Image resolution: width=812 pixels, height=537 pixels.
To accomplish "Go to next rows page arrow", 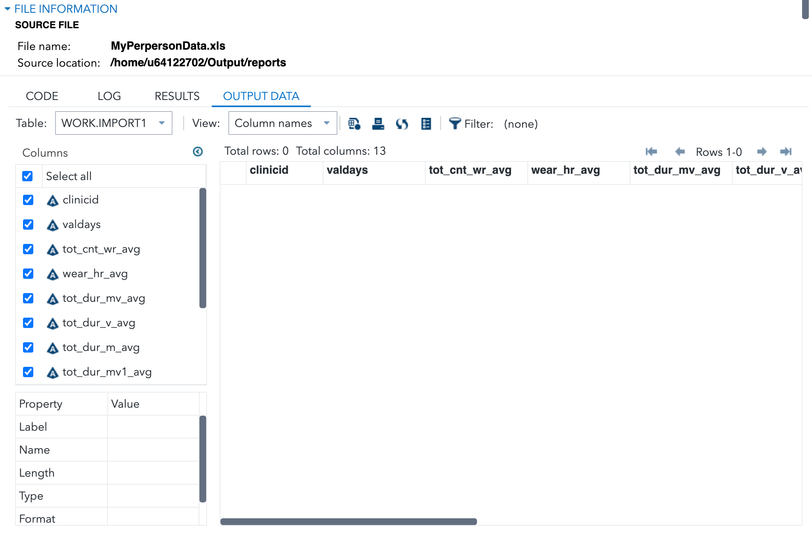I will pos(761,152).
